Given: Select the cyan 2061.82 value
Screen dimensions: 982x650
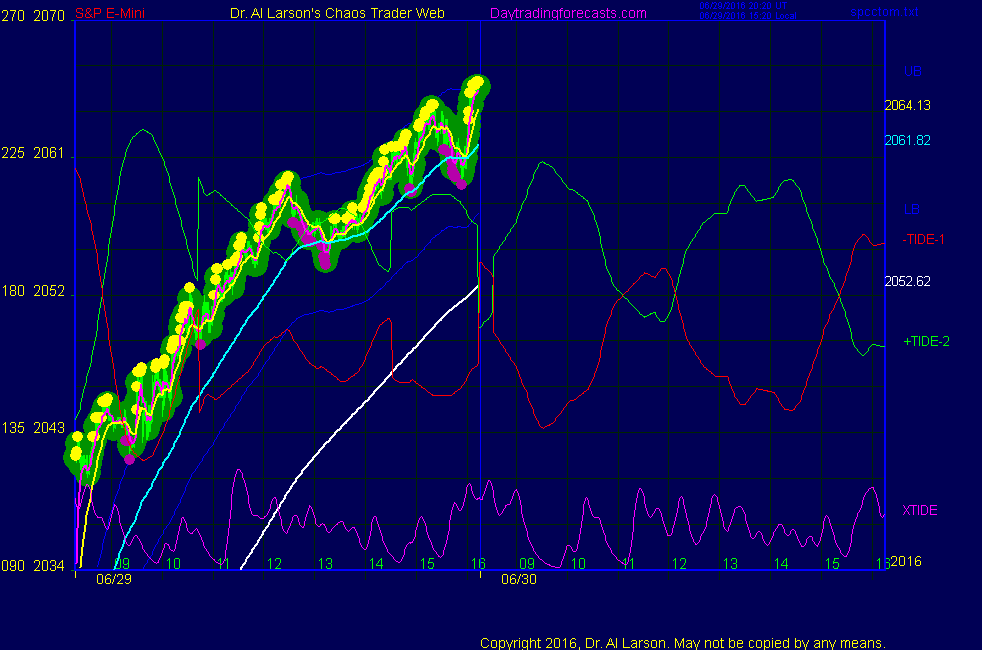Looking at the screenshot, I should pyautogui.click(x=907, y=140).
